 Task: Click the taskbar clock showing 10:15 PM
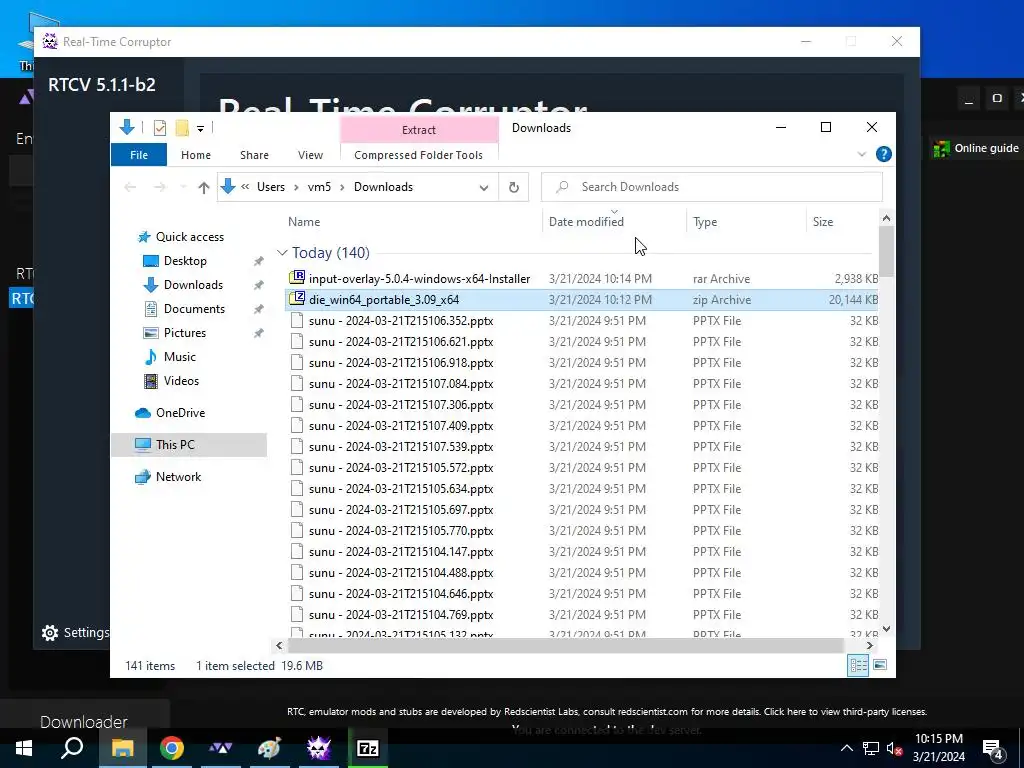pyautogui.click(x=938, y=748)
